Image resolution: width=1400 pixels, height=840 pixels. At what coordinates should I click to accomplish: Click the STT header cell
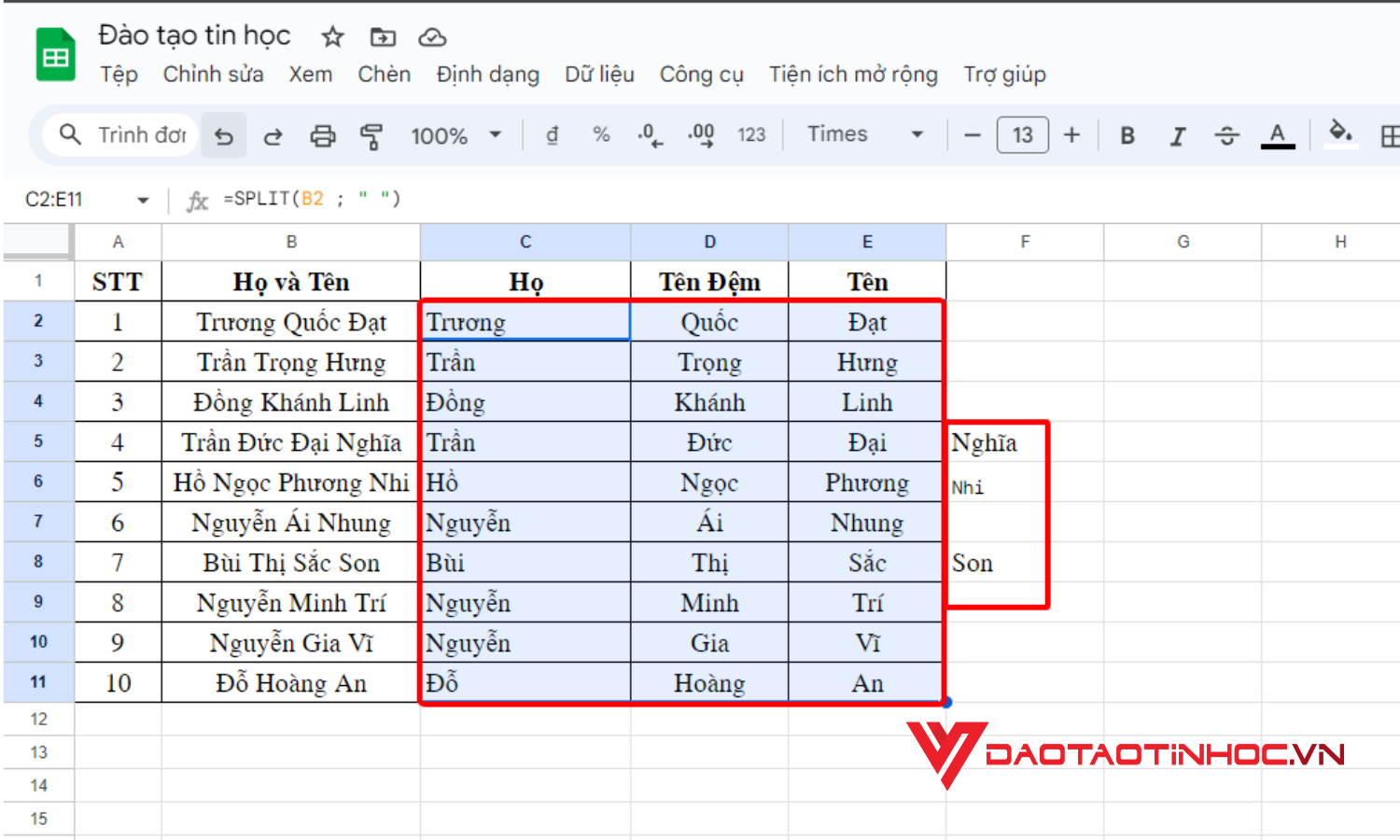[x=119, y=282]
